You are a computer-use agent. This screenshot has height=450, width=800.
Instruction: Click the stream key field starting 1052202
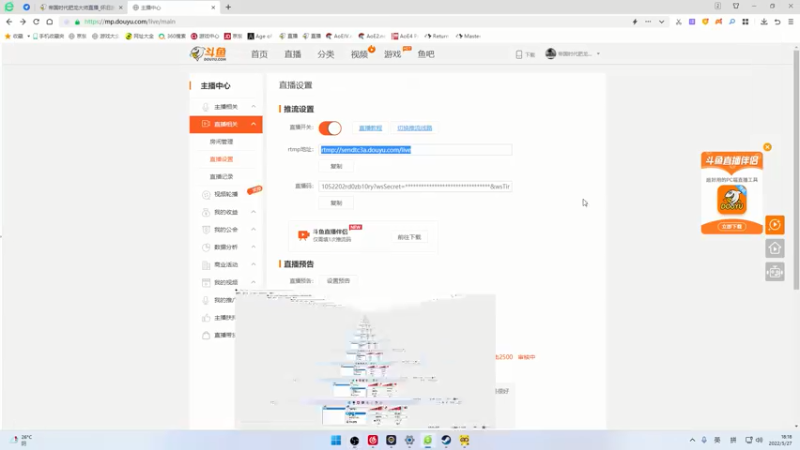[x=415, y=186]
